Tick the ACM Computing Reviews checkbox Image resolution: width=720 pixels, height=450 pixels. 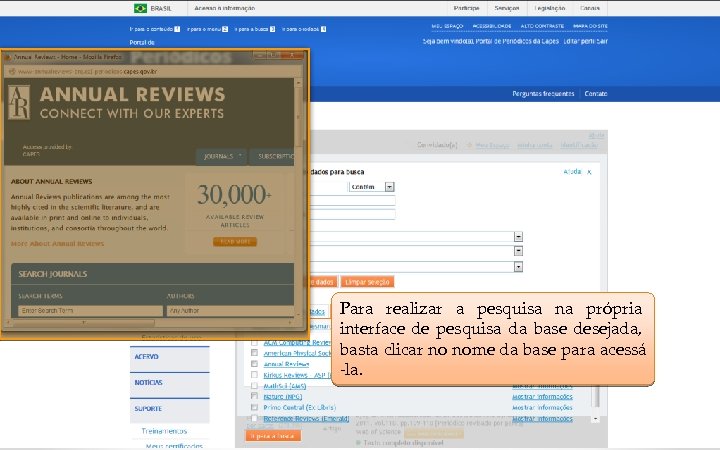(254, 343)
